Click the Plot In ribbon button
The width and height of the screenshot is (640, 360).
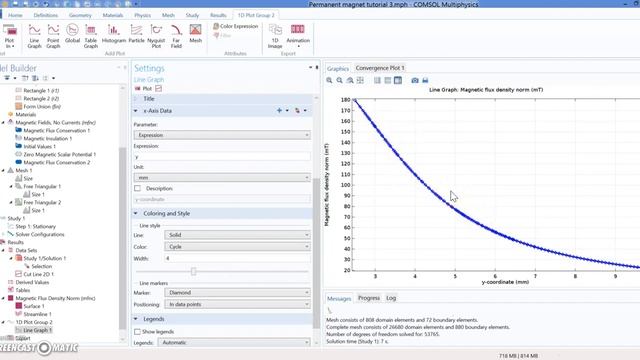[9, 36]
